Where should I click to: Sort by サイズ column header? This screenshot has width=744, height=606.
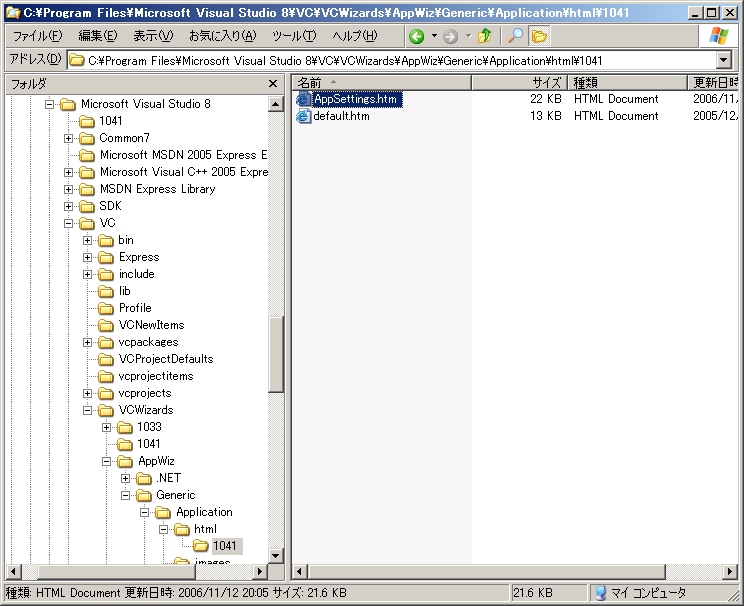(520, 83)
